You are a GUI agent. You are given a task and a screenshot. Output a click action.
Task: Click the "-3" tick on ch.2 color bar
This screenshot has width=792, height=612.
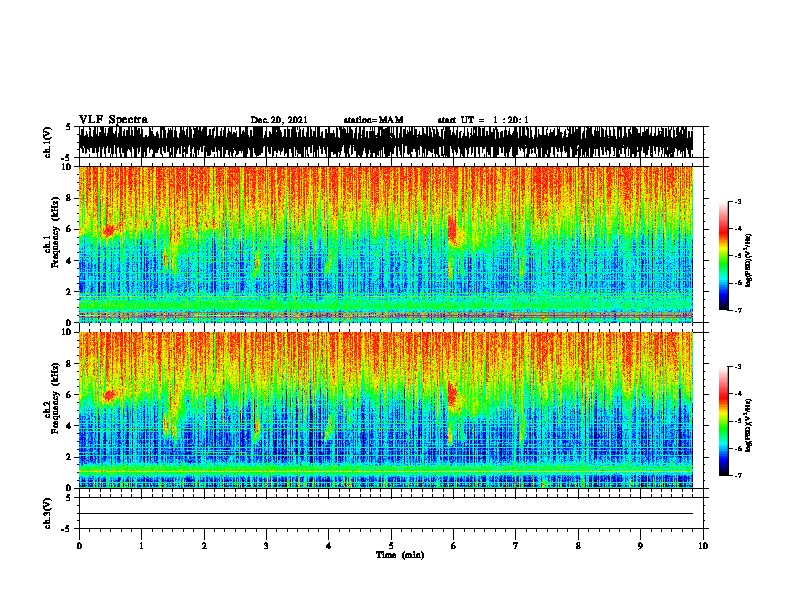738,367
